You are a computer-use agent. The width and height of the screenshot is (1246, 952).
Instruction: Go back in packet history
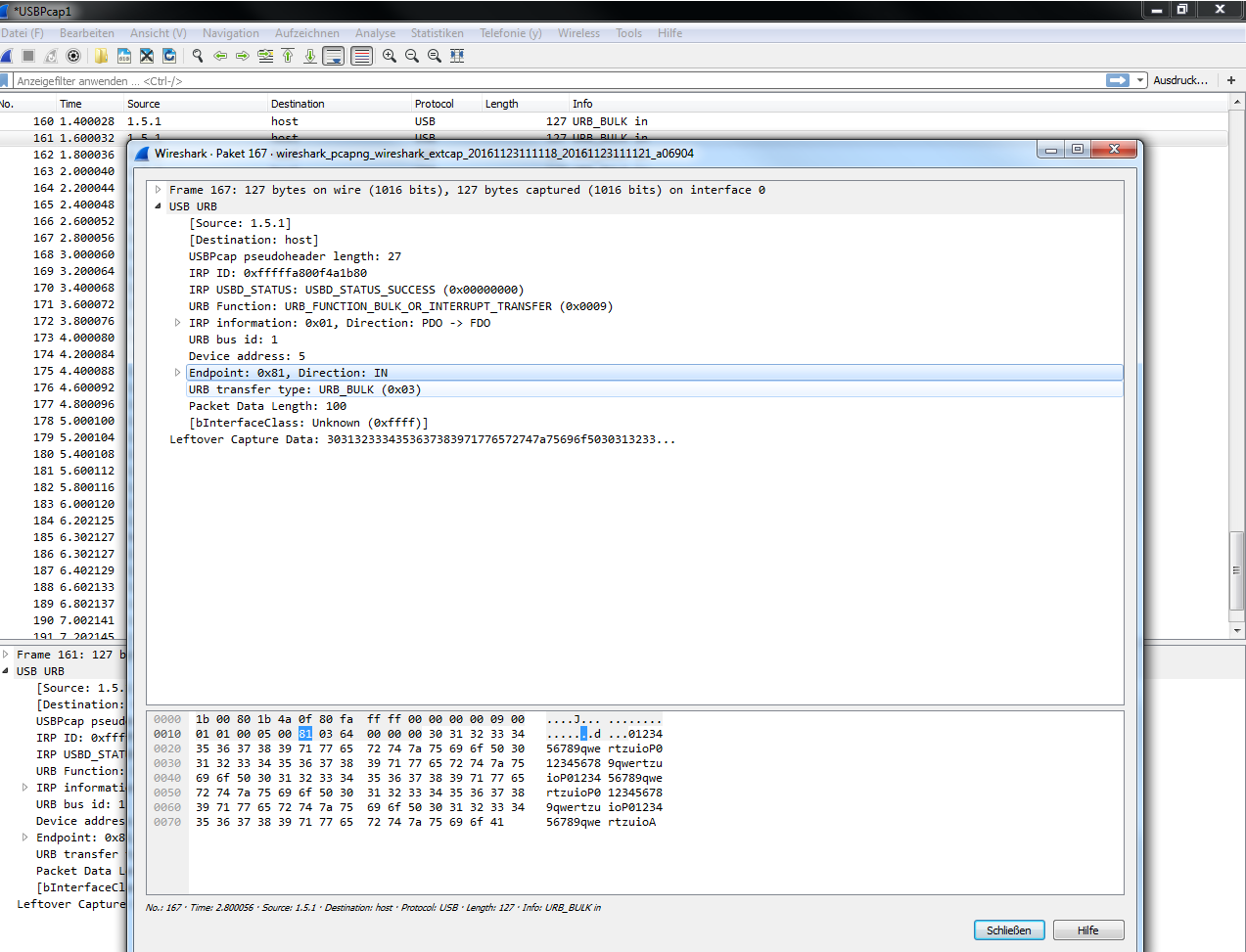220,56
